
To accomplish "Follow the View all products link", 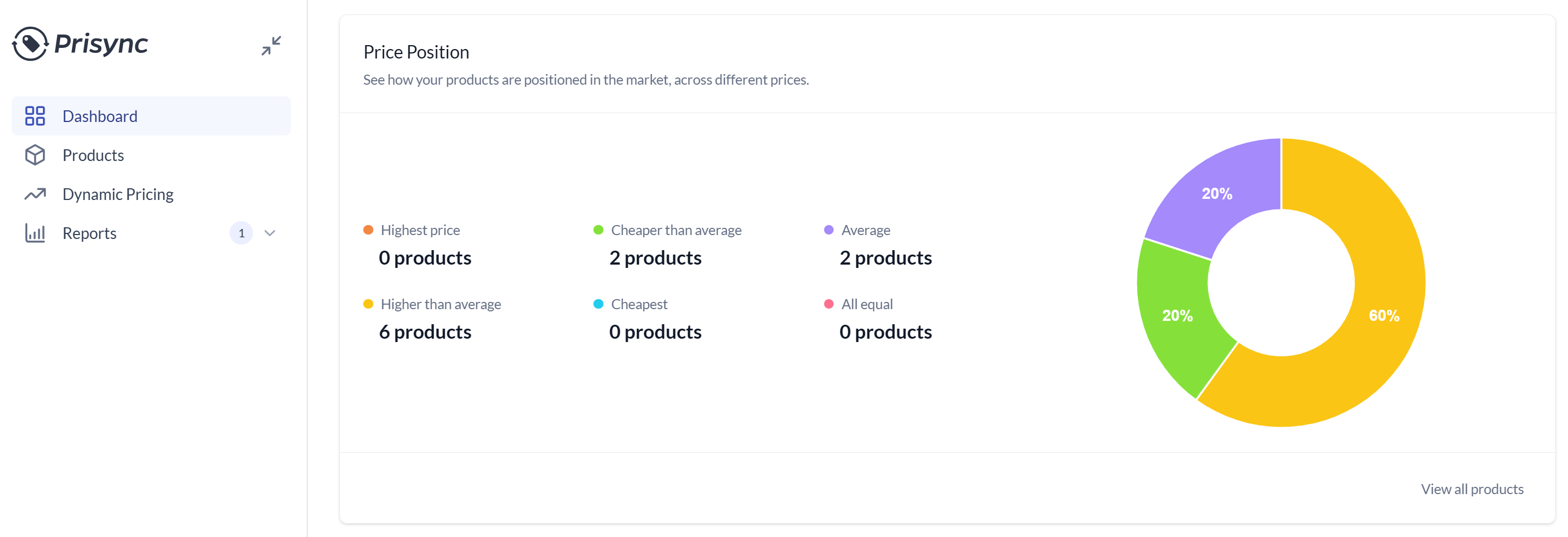I will [1471, 489].
